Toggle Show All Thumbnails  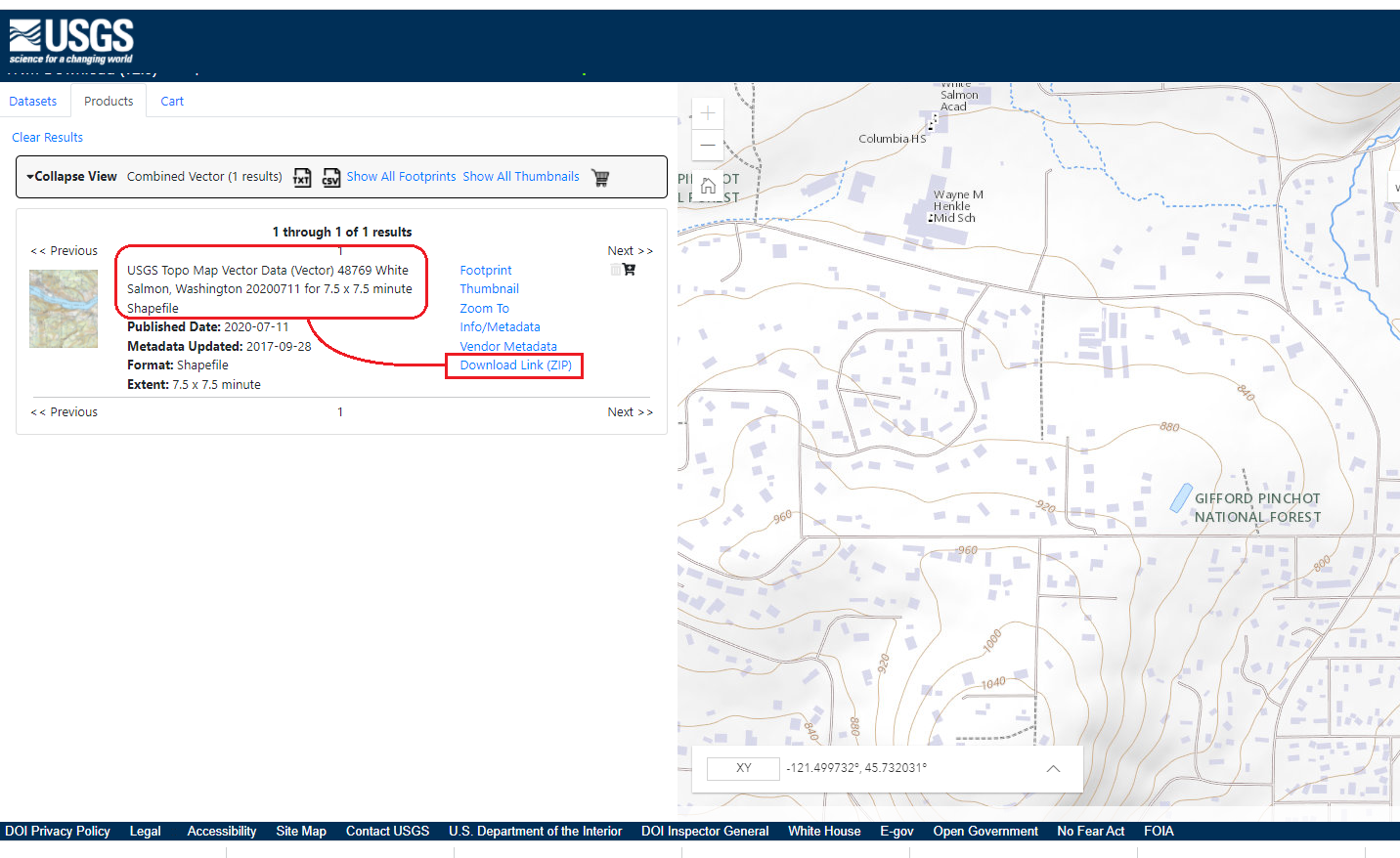tap(520, 176)
